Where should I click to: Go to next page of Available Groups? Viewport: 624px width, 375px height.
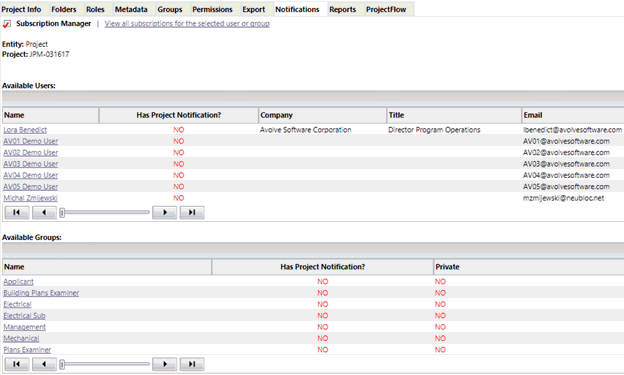165,364
